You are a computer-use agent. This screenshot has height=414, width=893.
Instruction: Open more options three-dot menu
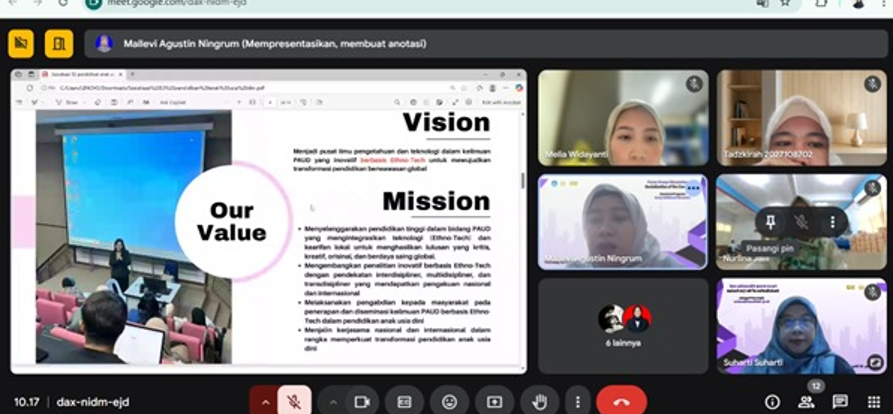[577, 401]
